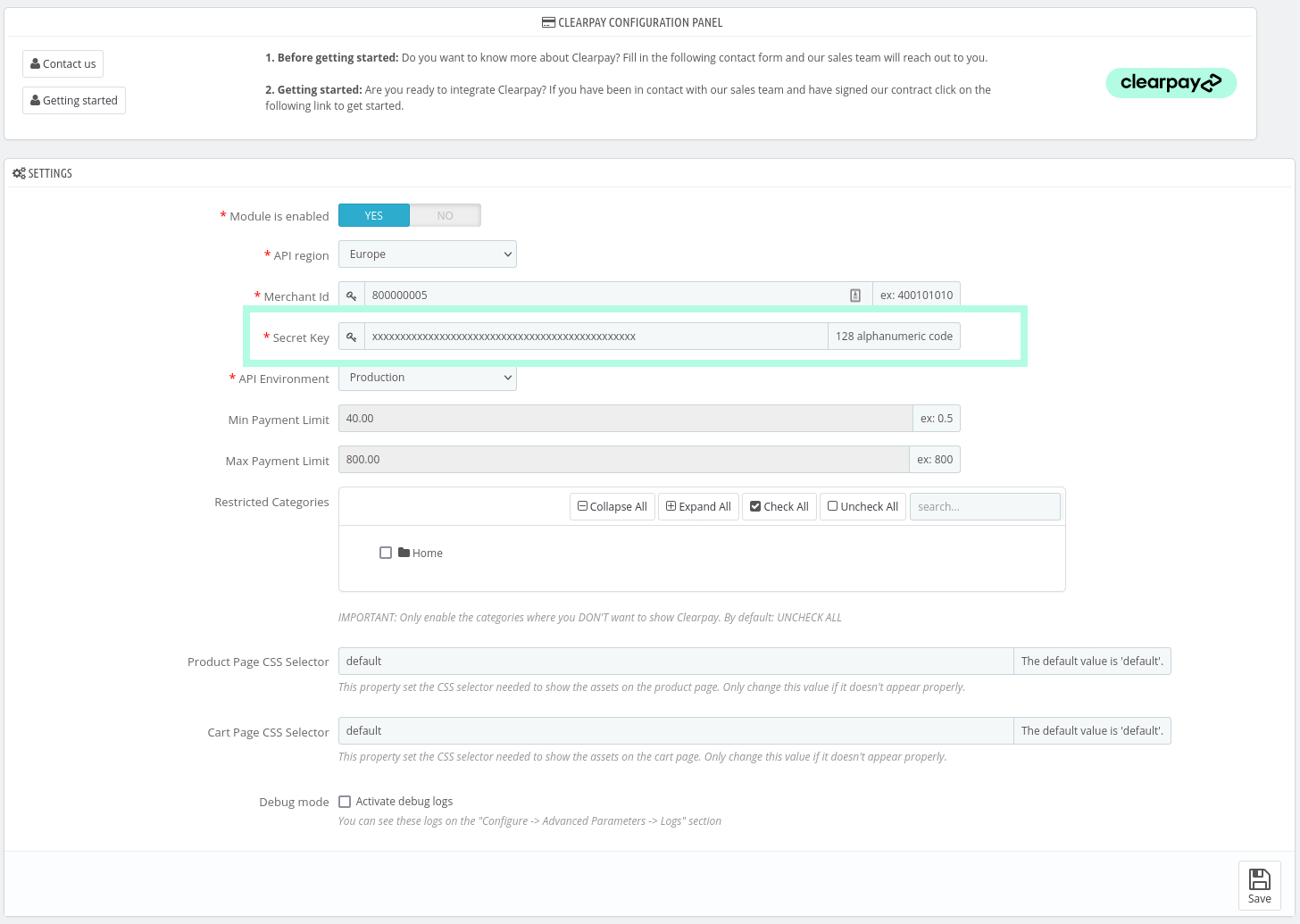Click the Product Page default value hint

(1092, 662)
